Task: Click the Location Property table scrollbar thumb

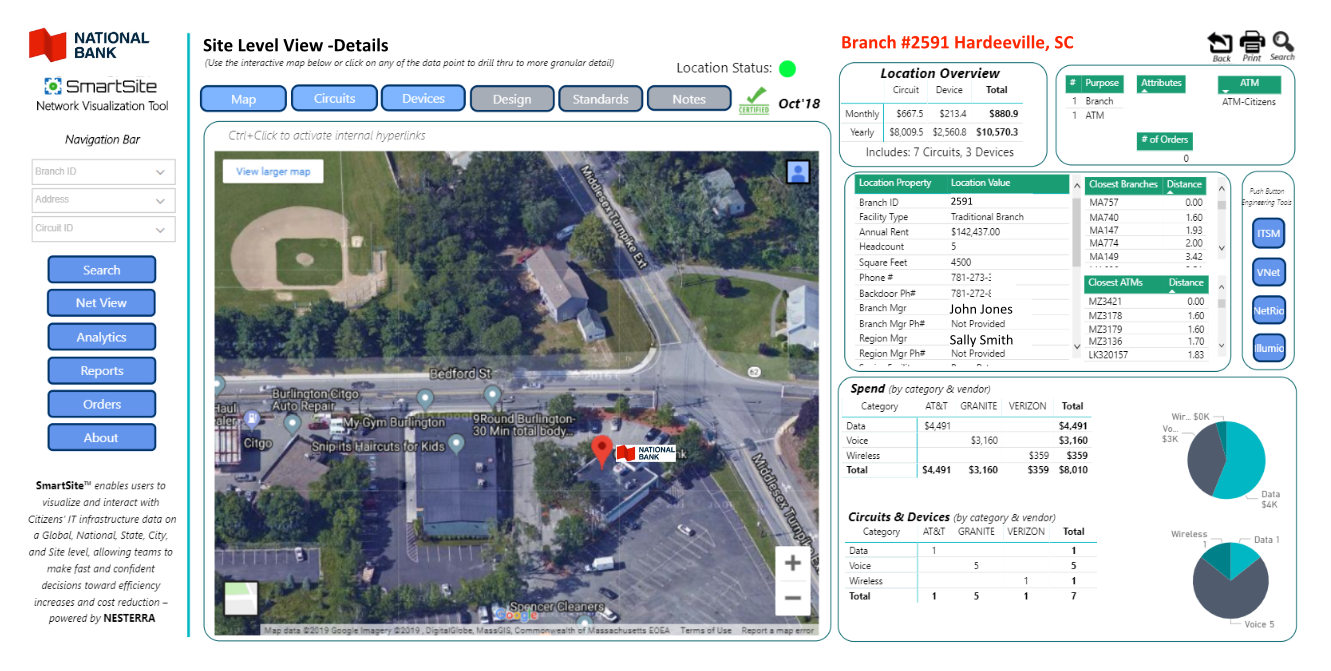Action: point(1077,232)
